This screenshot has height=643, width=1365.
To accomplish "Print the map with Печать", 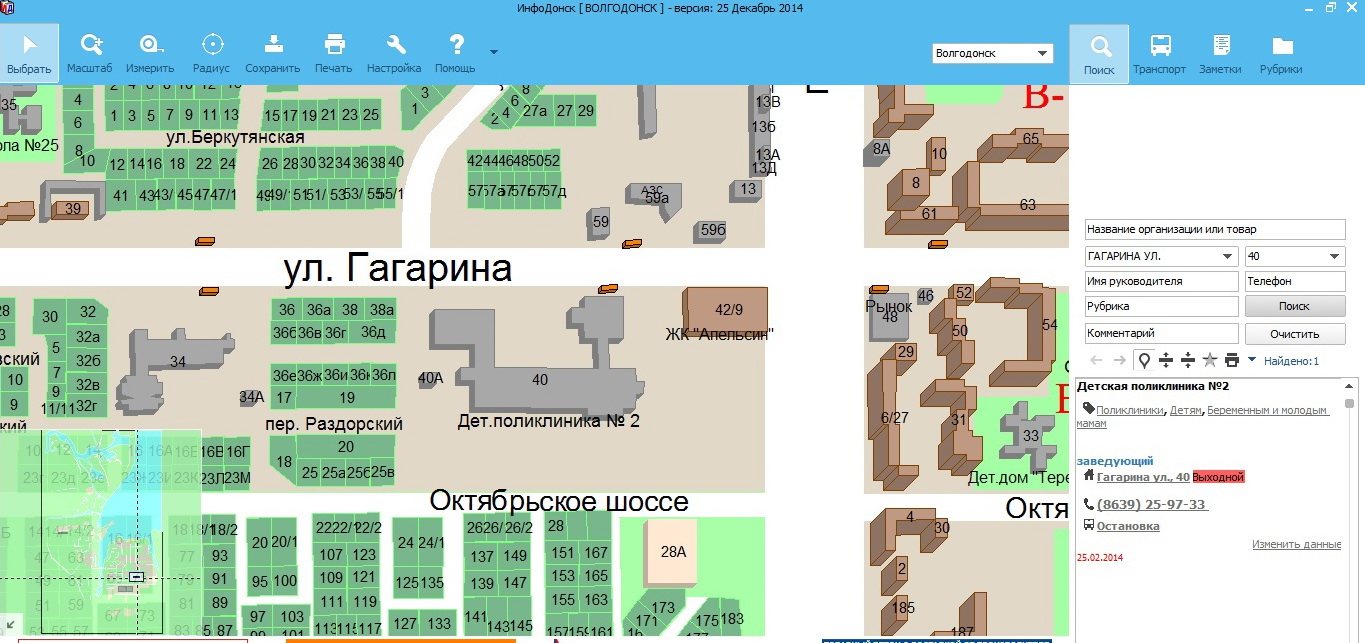I will point(333,54).
